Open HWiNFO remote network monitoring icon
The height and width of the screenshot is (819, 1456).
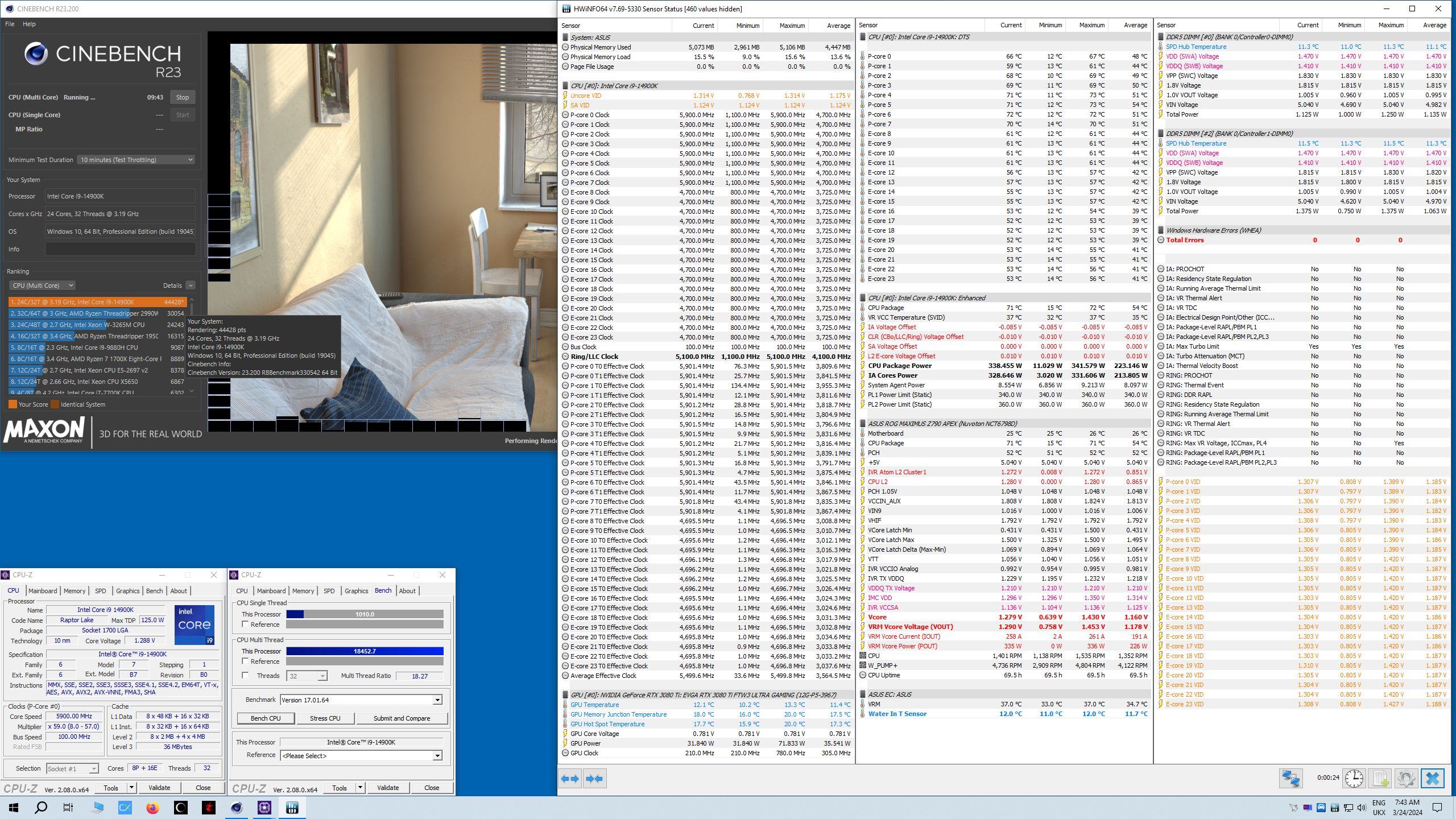(1290, 778)
